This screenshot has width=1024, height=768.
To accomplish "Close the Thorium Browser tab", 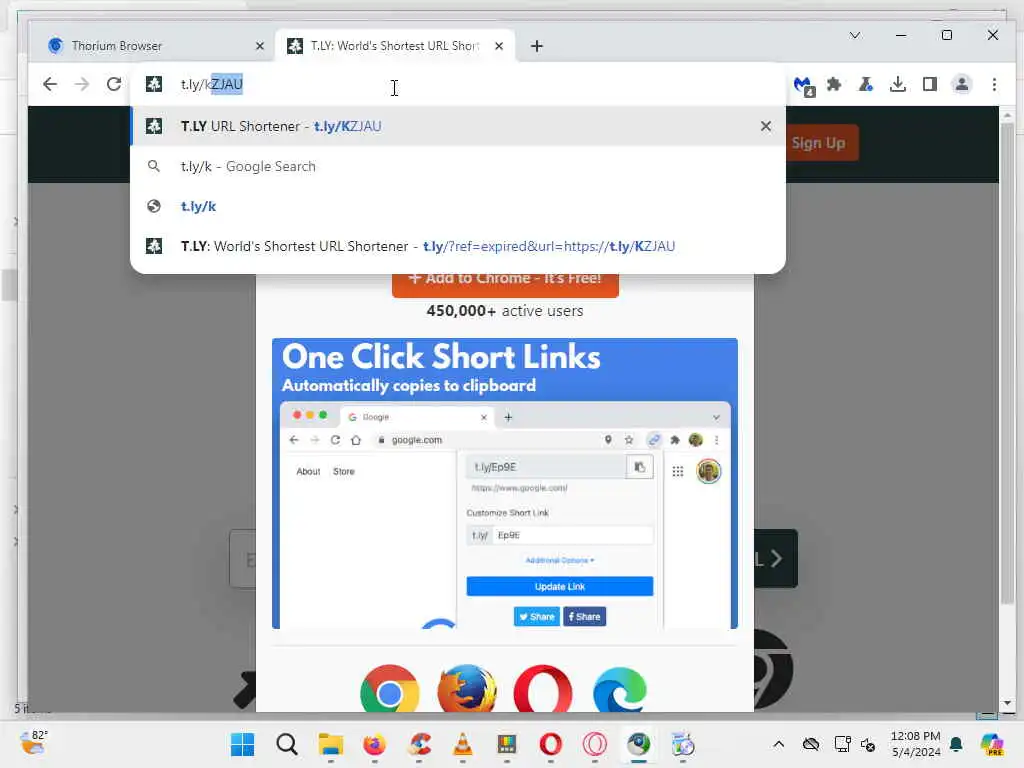I will tap(259, 46).
